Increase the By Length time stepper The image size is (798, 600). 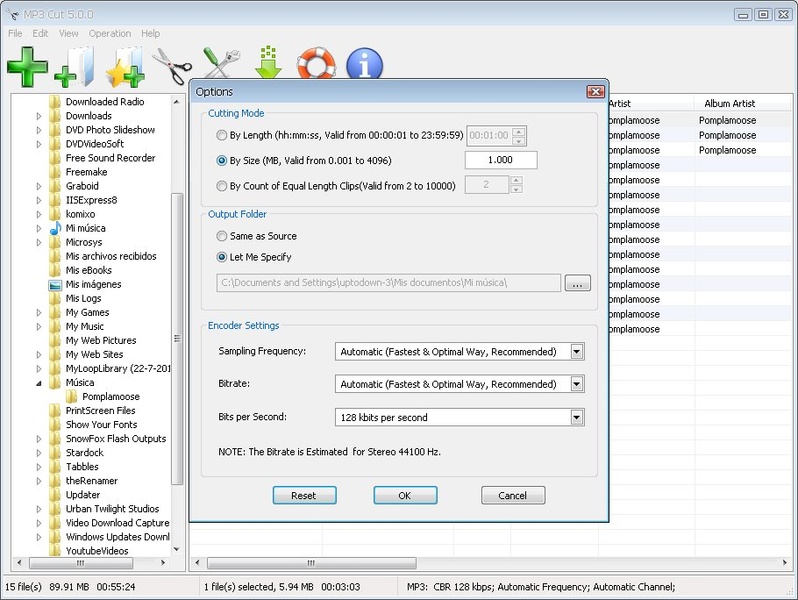(519, 131)
